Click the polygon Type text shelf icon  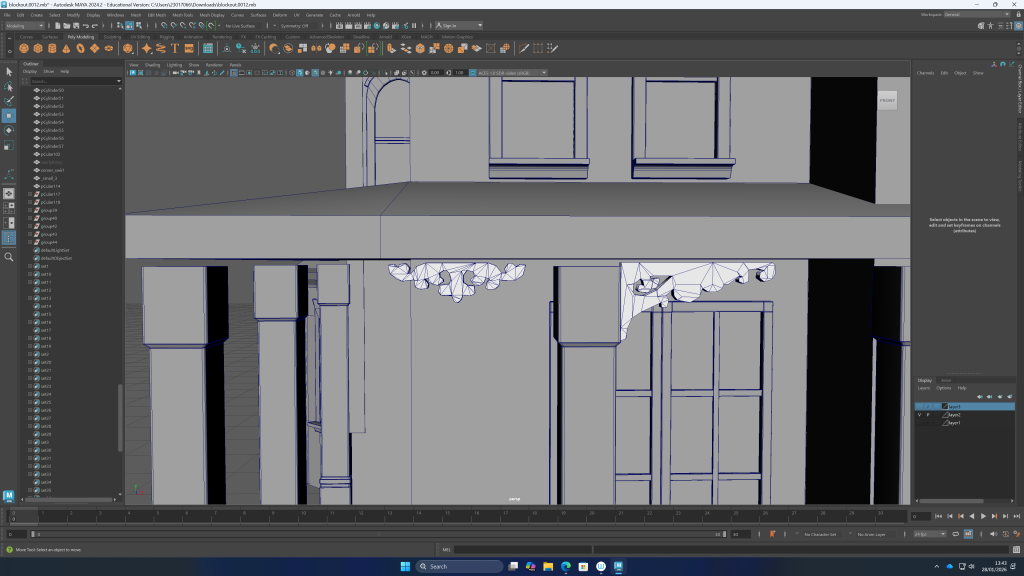coord(175,48)
